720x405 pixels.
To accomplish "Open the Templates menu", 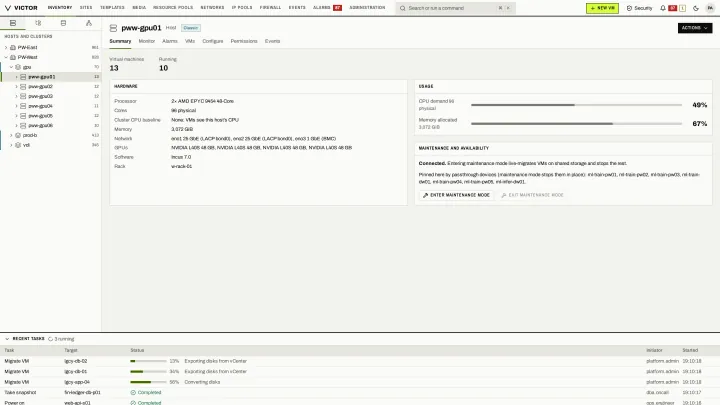I will point(112,8).
